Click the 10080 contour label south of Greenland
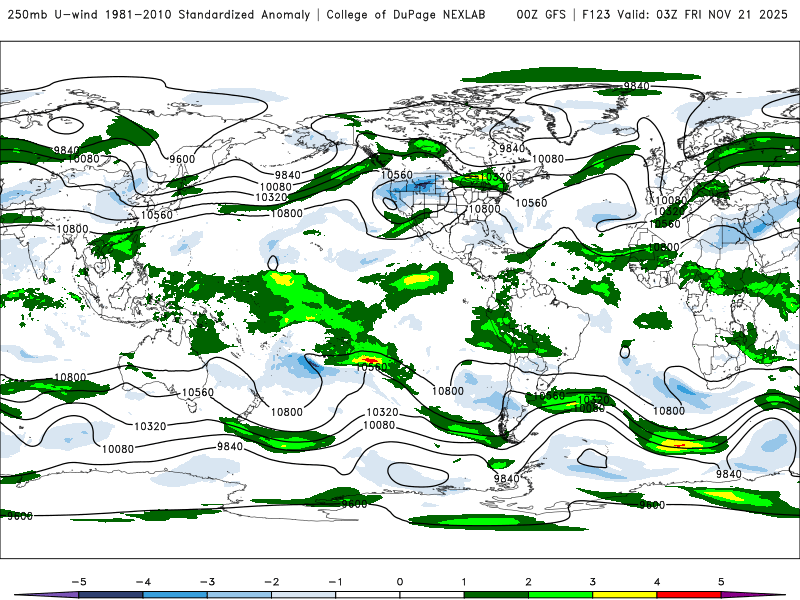Screen dimensions: 800x600 547,159
